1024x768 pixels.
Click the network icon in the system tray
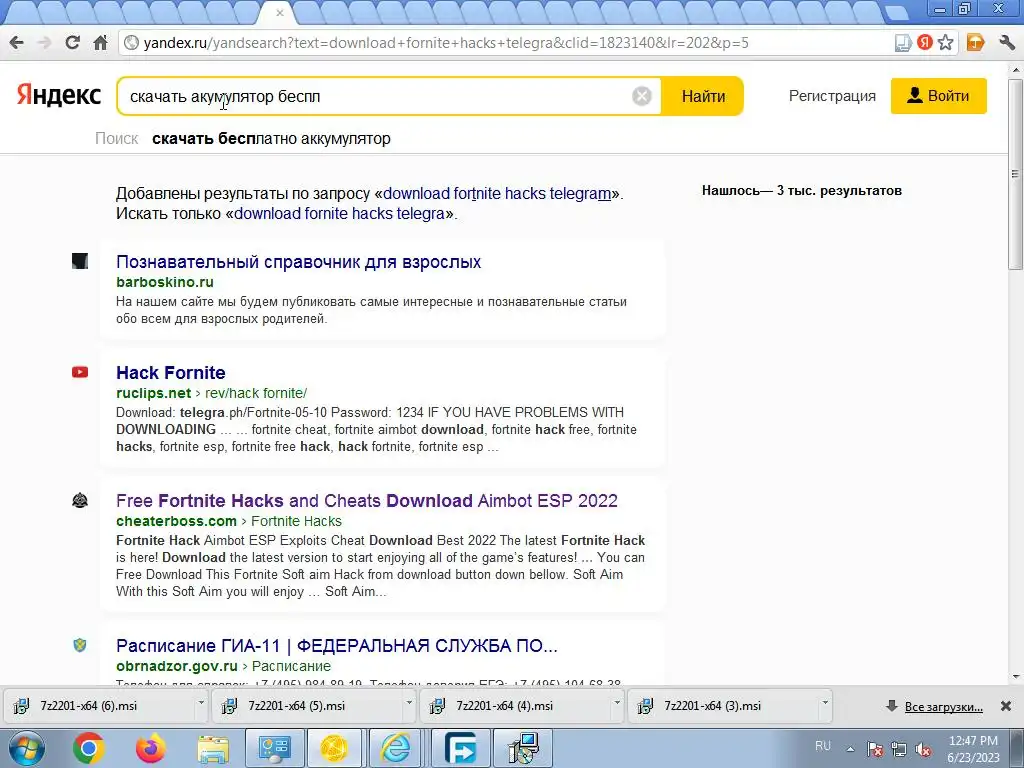(899, 749)
